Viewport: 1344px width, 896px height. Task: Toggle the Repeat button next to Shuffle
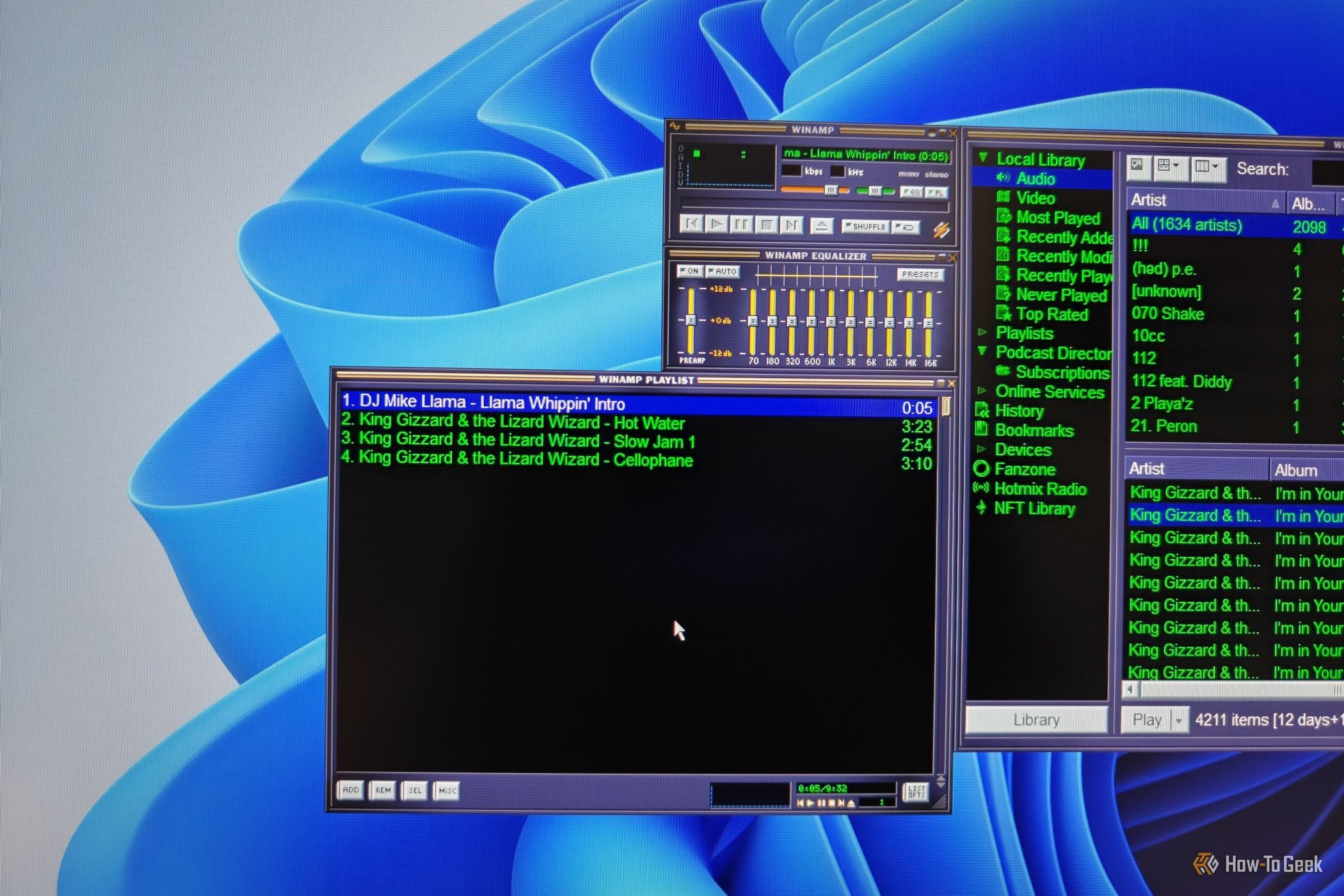click(x=905, y=227)
